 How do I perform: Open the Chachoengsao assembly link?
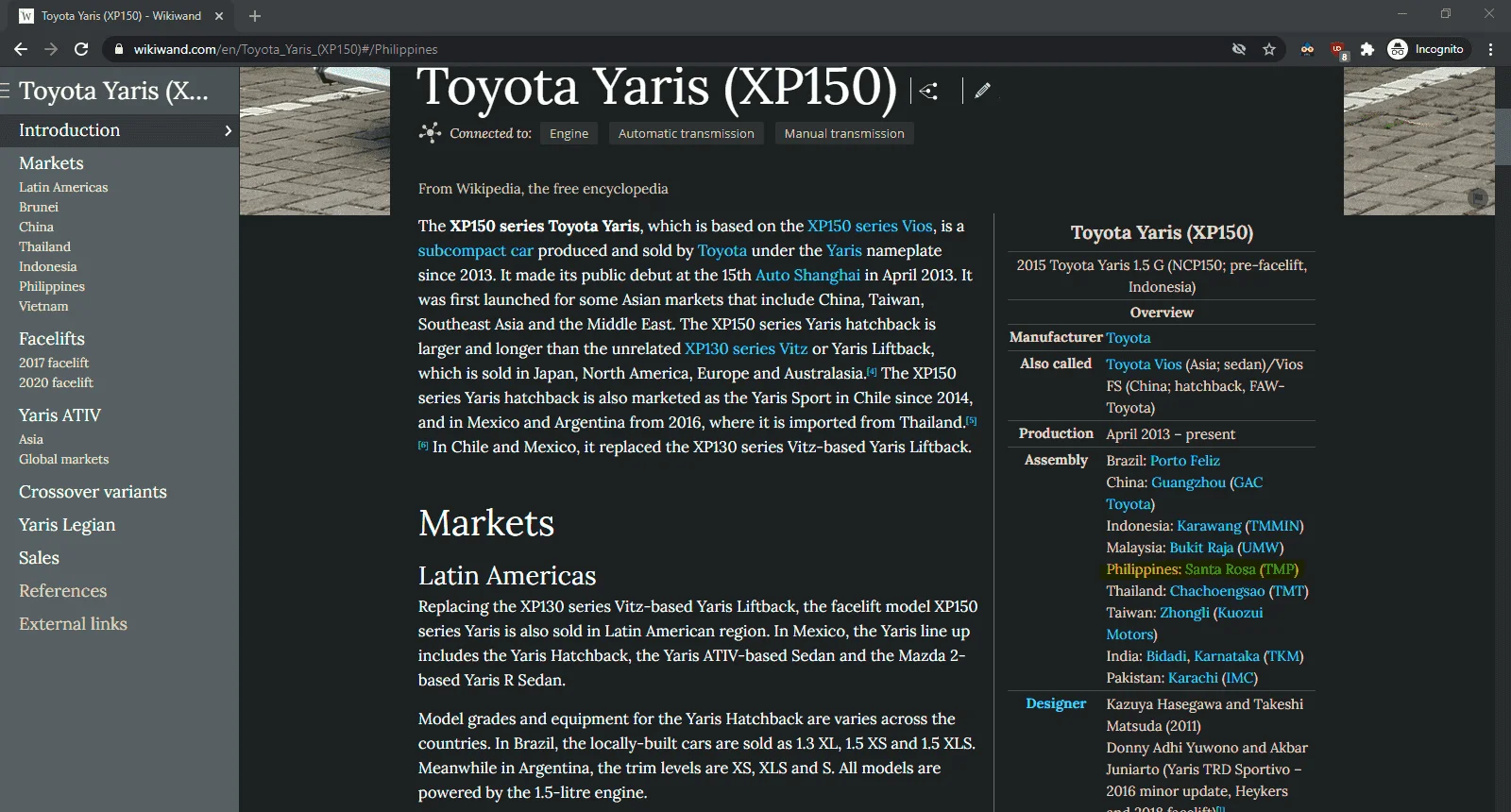tap(1217, 591)
